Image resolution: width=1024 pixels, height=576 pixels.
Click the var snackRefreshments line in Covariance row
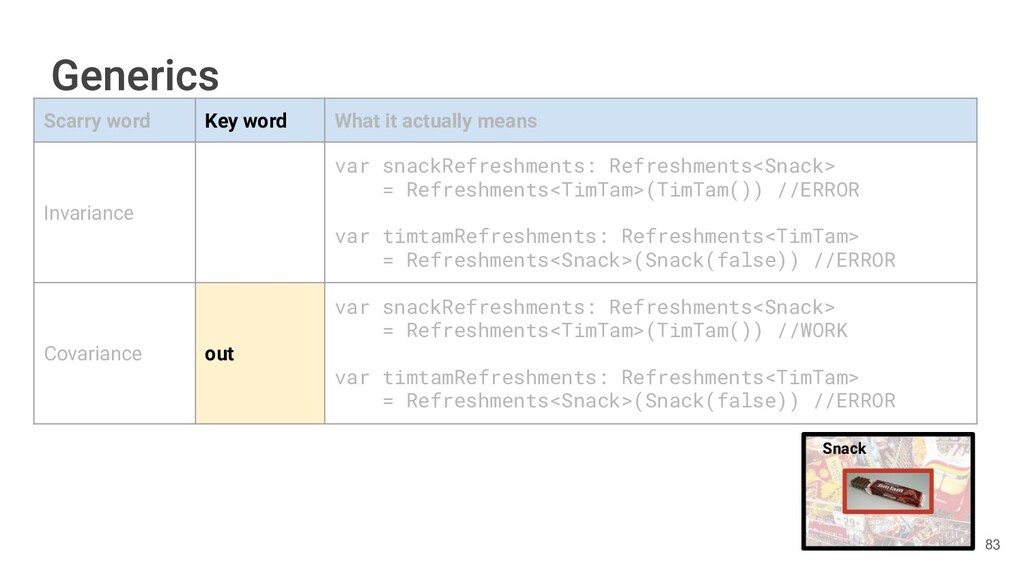point(584,307)
